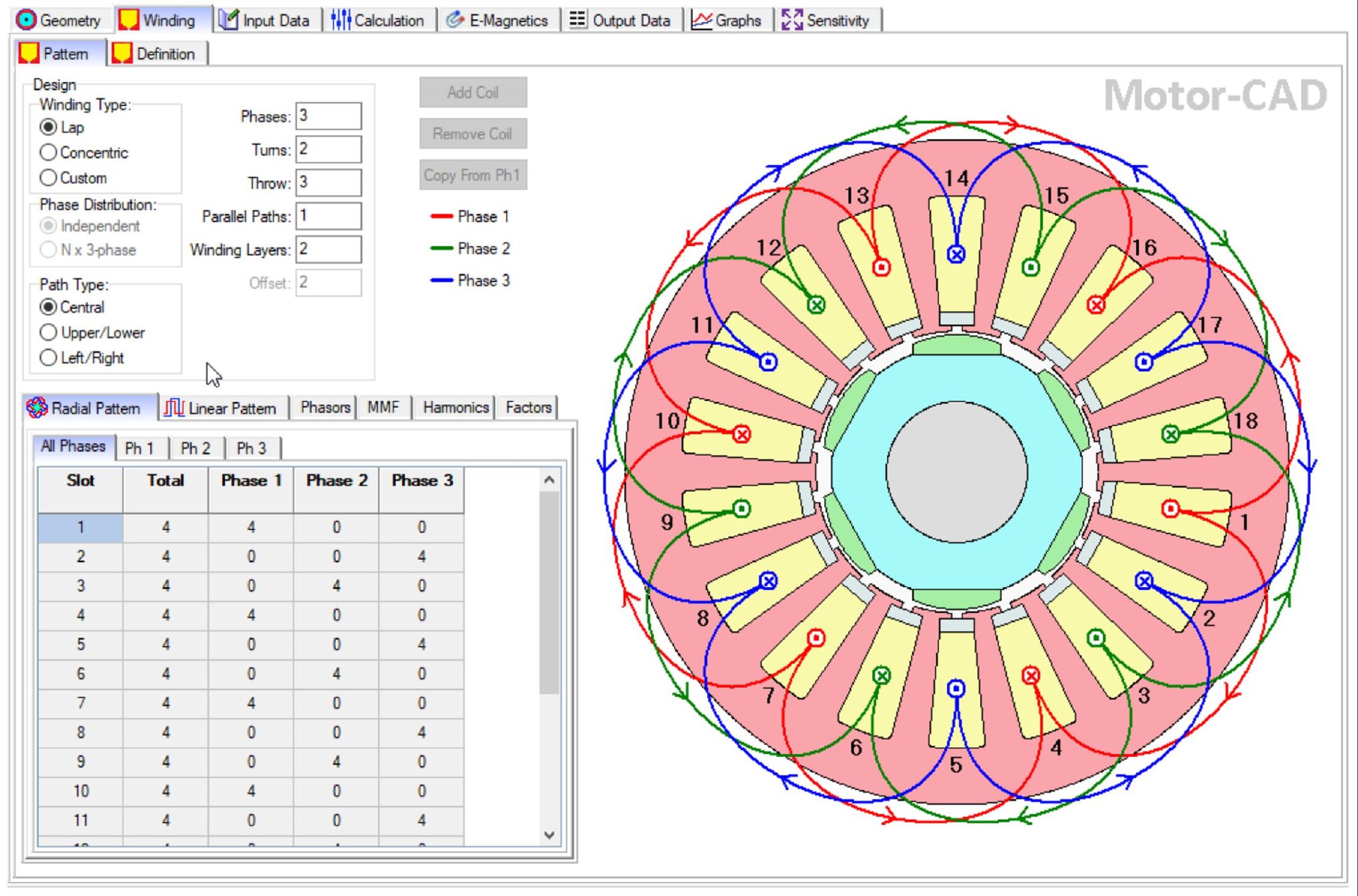Click the Geometry tab icon
This screenshot has width=1358, height=896.
coord(27,20)
